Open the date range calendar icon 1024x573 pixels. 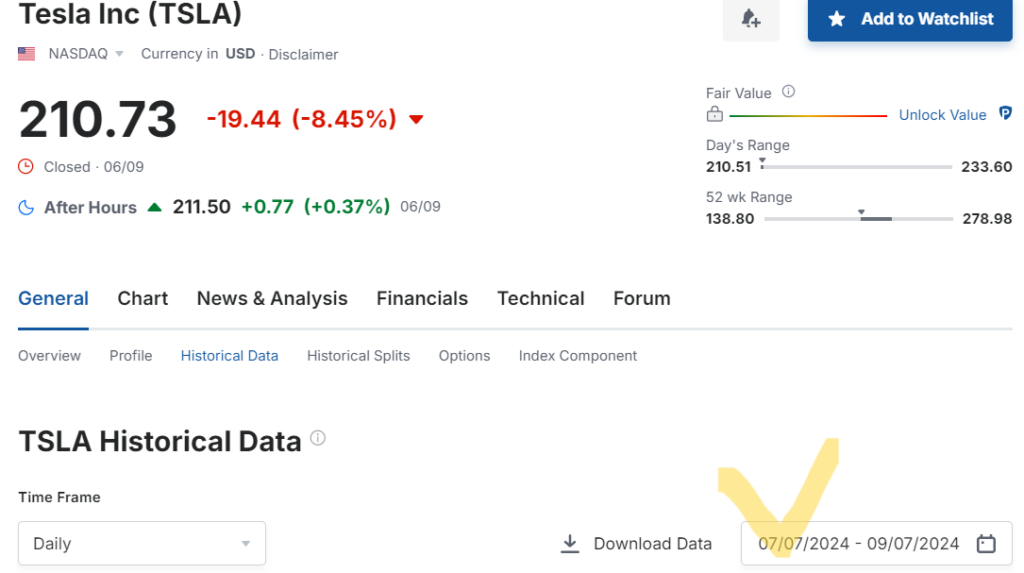tap(986, 543)
